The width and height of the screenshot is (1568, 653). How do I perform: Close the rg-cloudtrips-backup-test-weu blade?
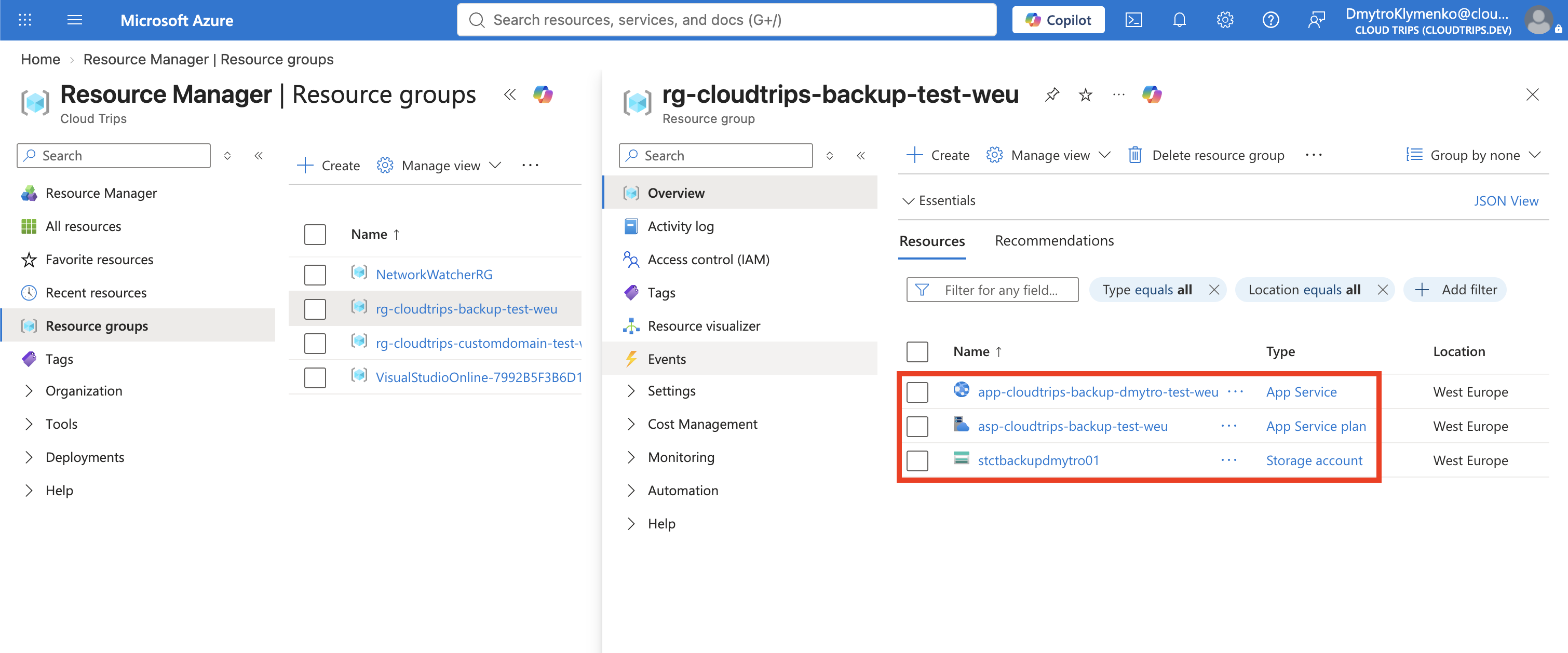(1532, 94)
